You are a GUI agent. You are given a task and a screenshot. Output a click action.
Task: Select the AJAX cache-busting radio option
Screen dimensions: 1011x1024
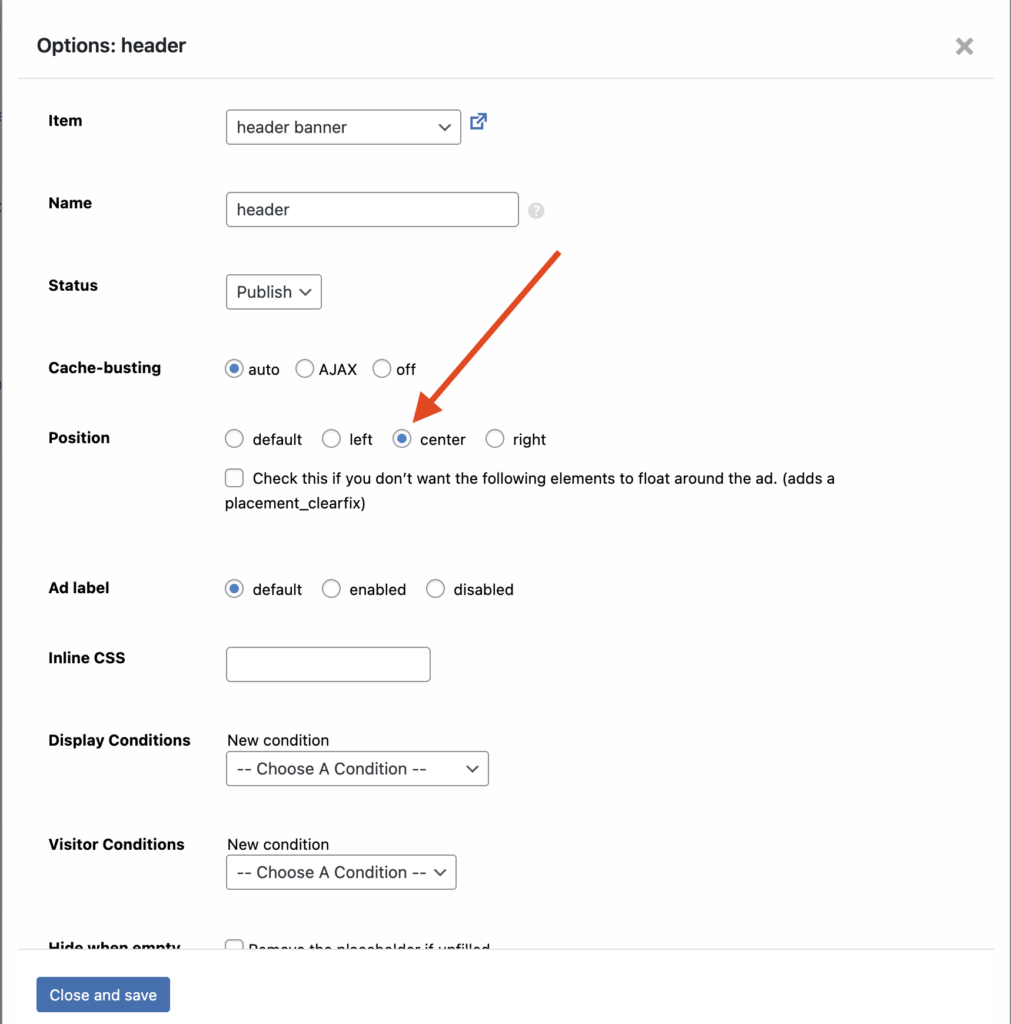pyautogui.click(x=305, y=369)
